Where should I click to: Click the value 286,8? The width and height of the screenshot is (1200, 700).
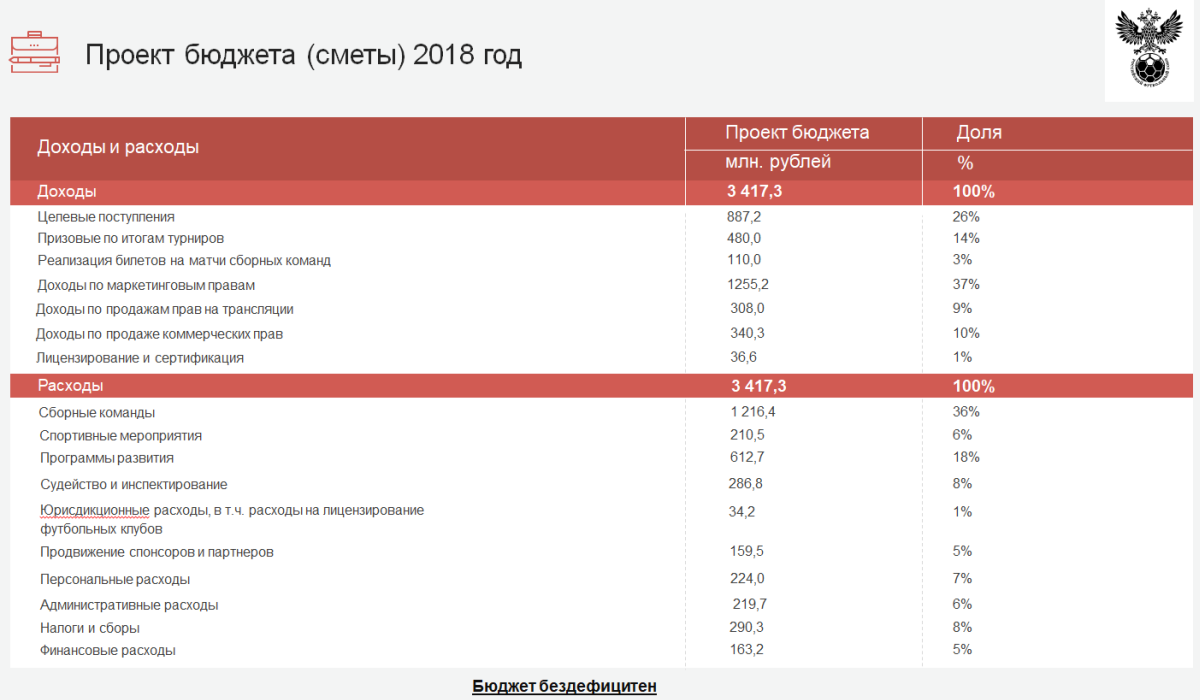(x=747, y=484)
